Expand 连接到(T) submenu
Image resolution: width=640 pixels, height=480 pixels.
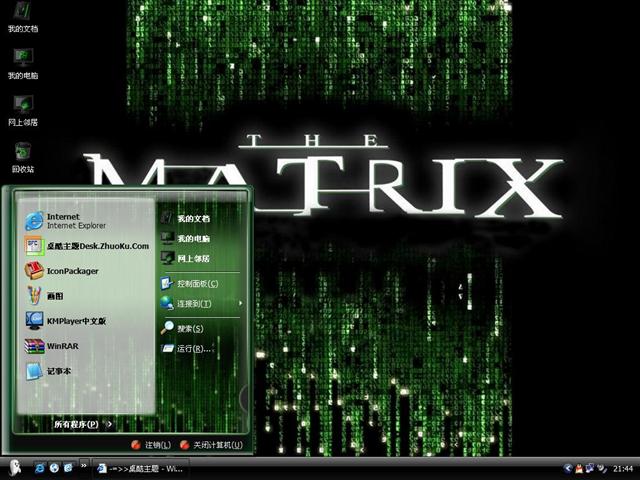click(x=202, y=303)
